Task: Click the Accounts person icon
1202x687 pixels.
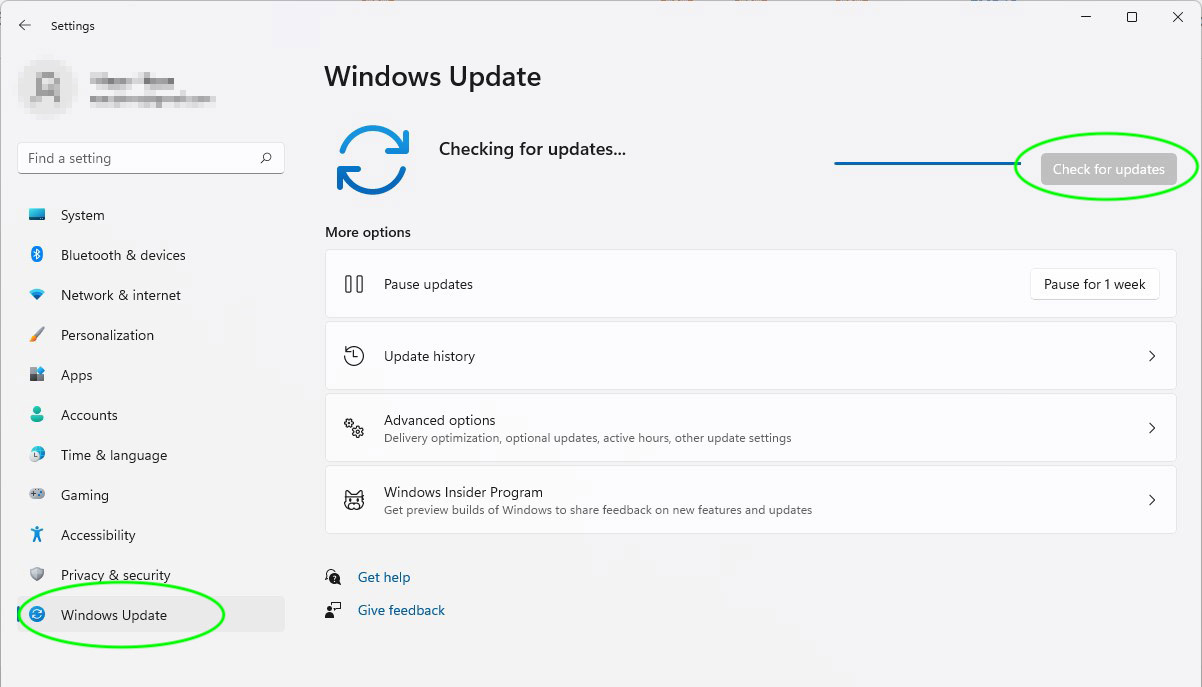Action: coord(37,415)
